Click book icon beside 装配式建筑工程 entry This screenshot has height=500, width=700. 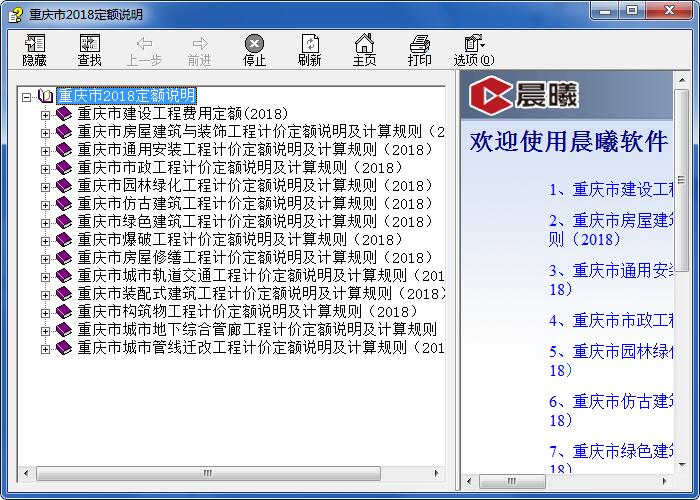coord(64,293)
